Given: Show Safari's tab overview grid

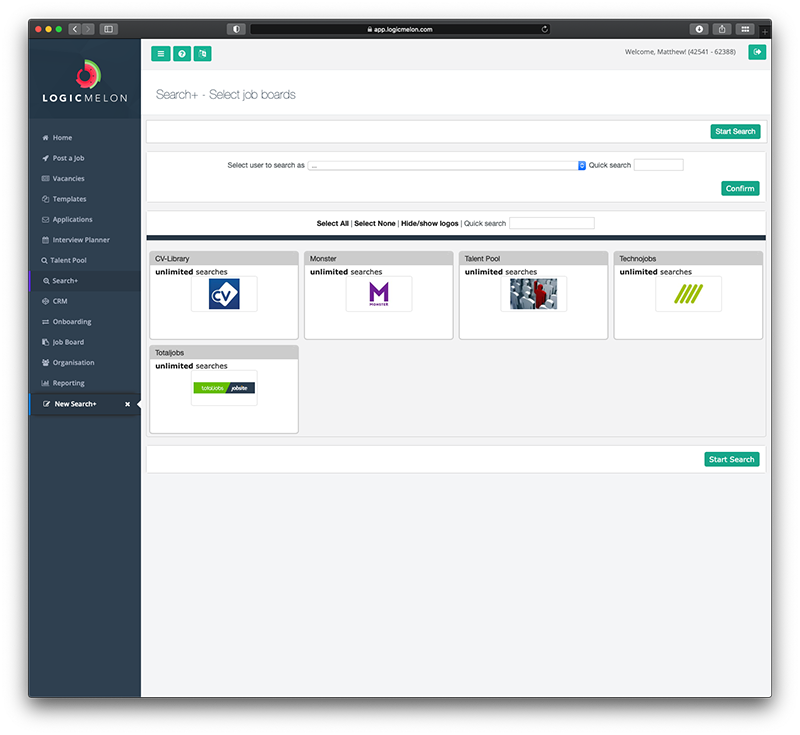Looking at the screenshot, I should pyautogui.click(x=745, y=29).
